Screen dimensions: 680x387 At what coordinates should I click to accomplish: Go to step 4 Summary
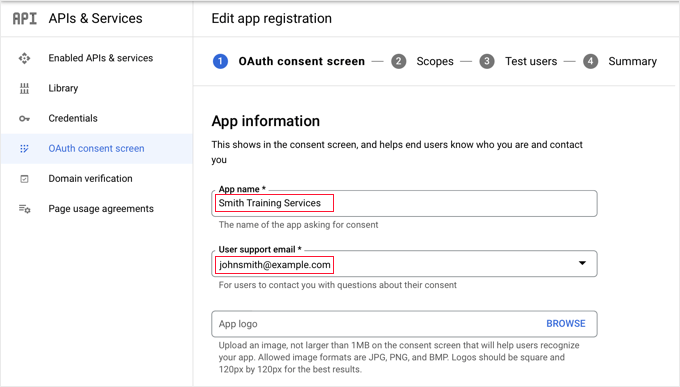point(620,62)
